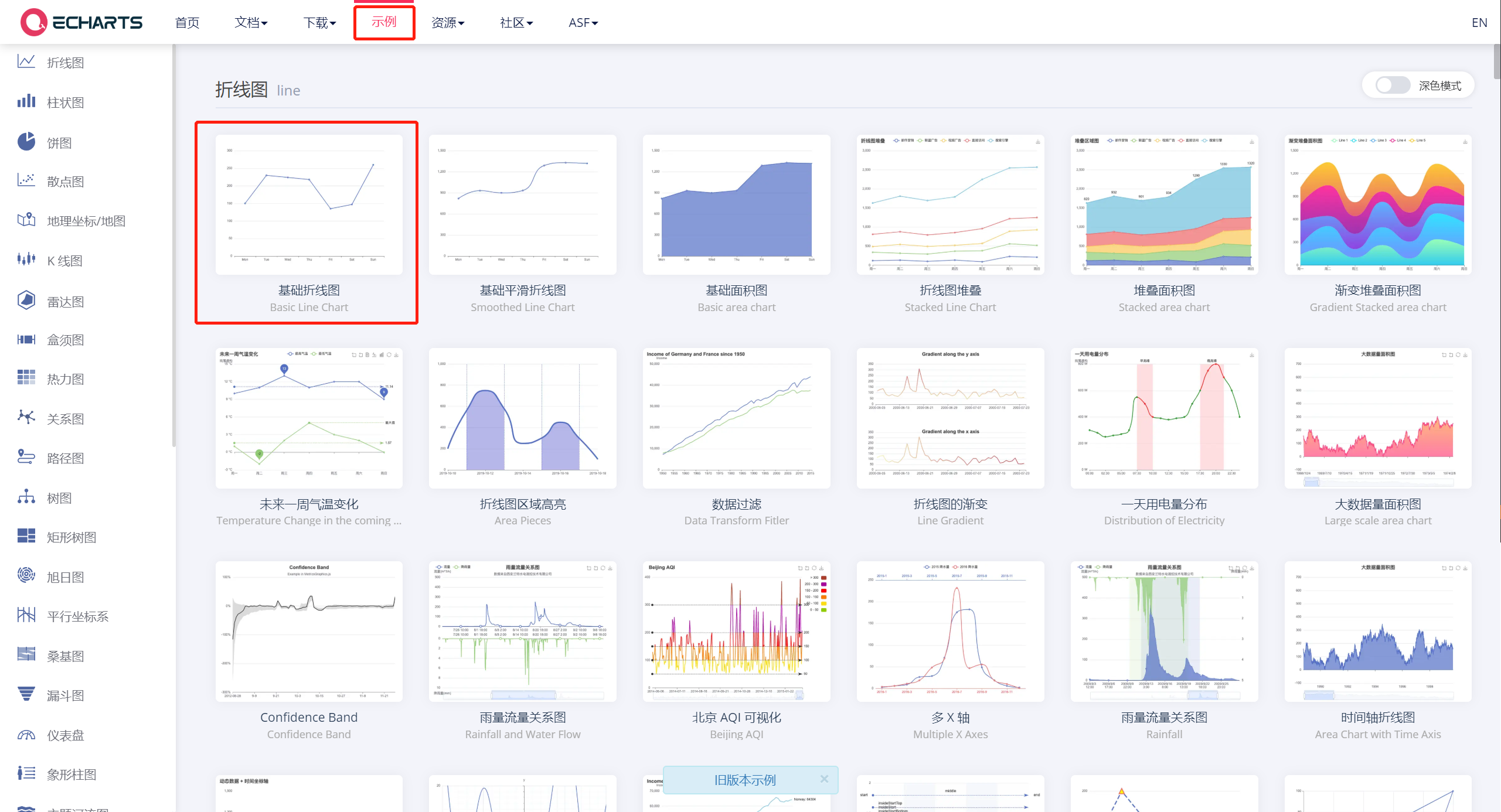Click the 树图 tree chart sidebar item
The image size is (1501, 812).
point(26,497)
